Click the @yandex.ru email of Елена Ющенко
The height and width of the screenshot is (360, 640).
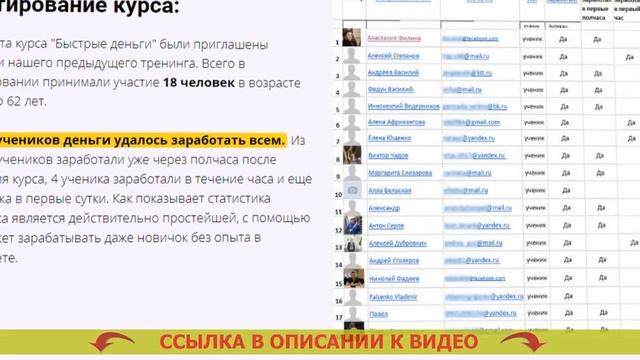click(469, 138)
